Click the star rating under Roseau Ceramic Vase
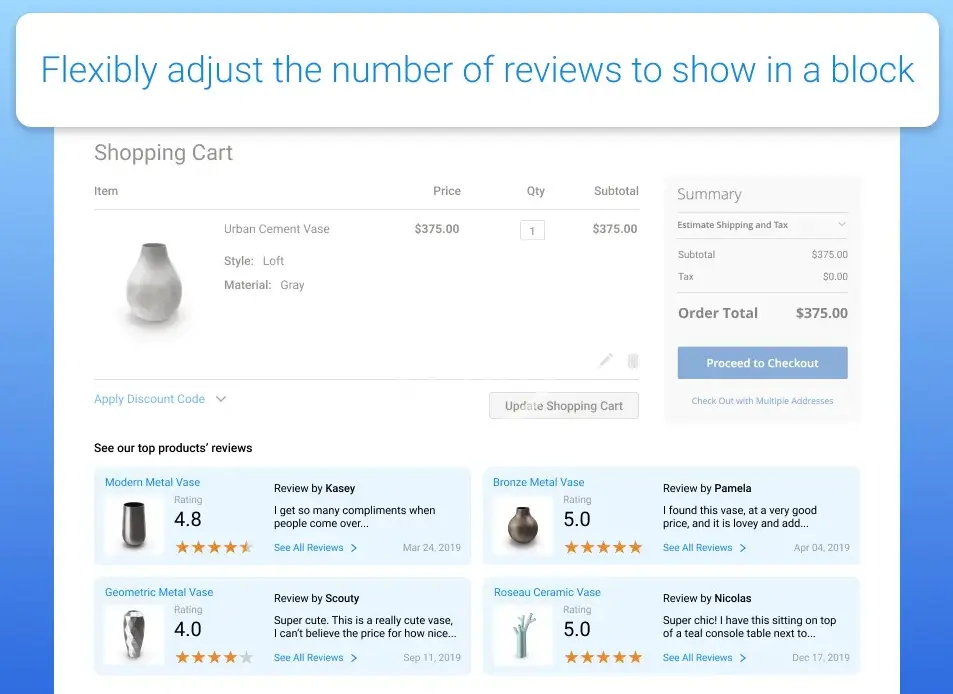Image resolution: width=953 pixels, height=694 pixels. [x=603, y=657]
